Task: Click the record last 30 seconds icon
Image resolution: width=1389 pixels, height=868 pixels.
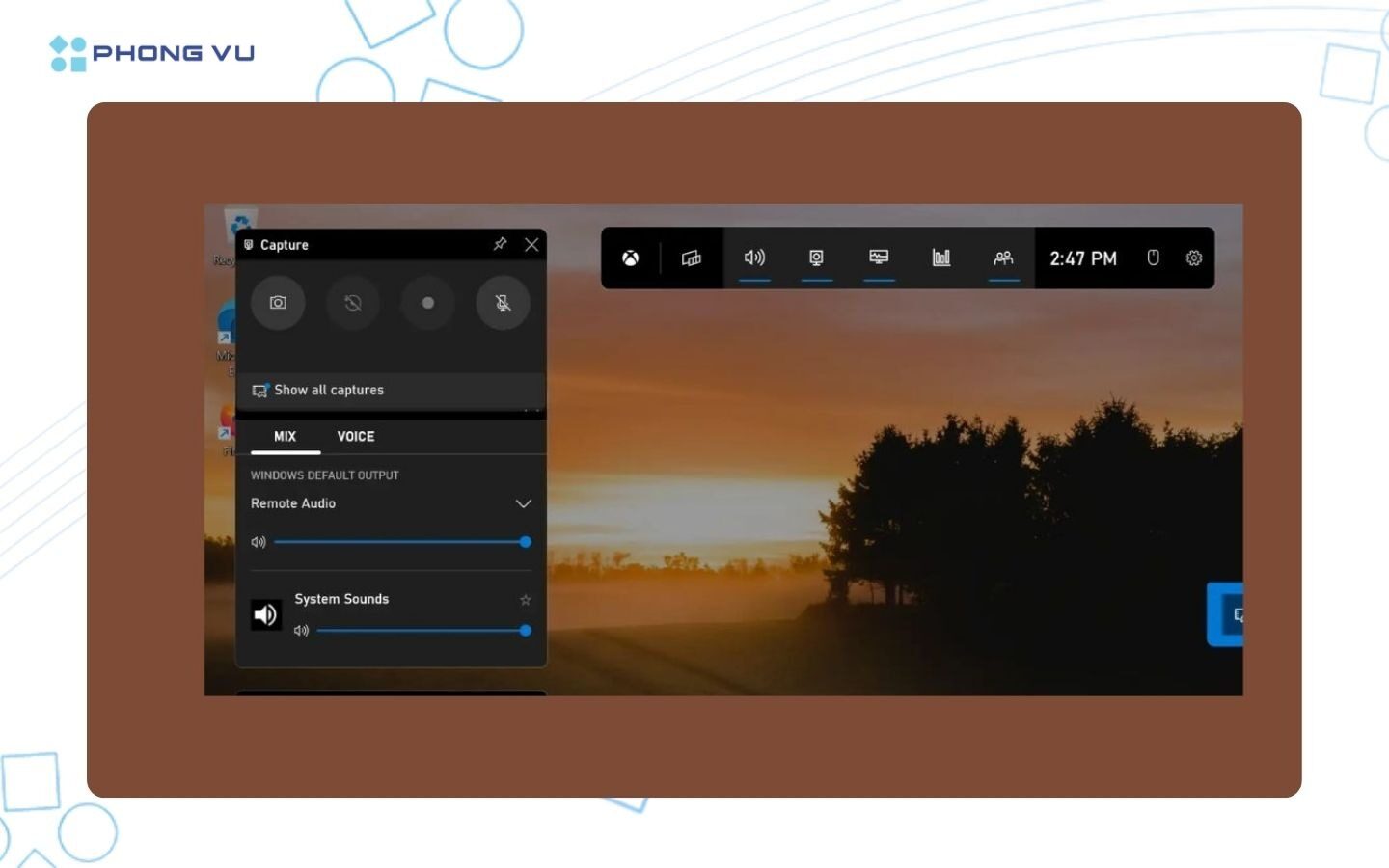Action: click(x=353, y=303)
